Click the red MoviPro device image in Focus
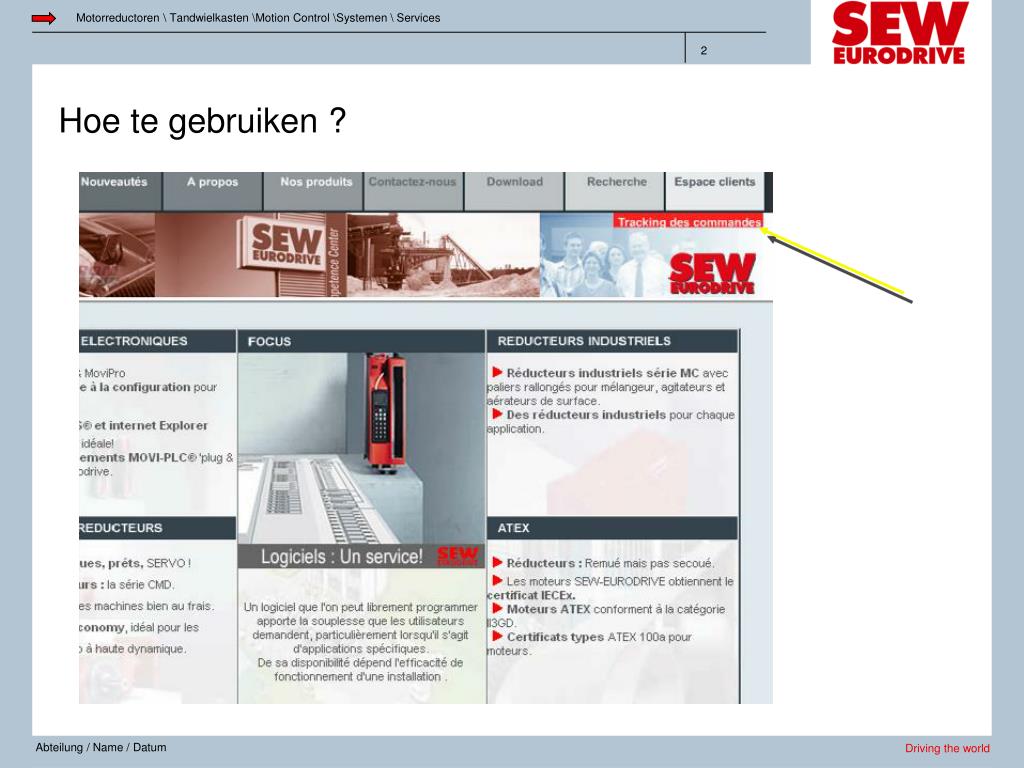1024x768 pixels. pyautogui.click(x=385, y=411)
